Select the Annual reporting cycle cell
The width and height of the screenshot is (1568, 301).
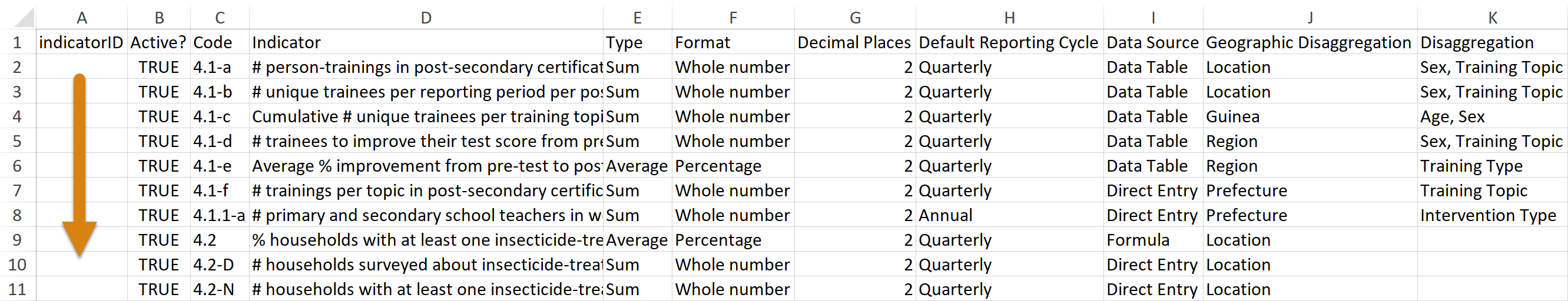pos(1009,215)
